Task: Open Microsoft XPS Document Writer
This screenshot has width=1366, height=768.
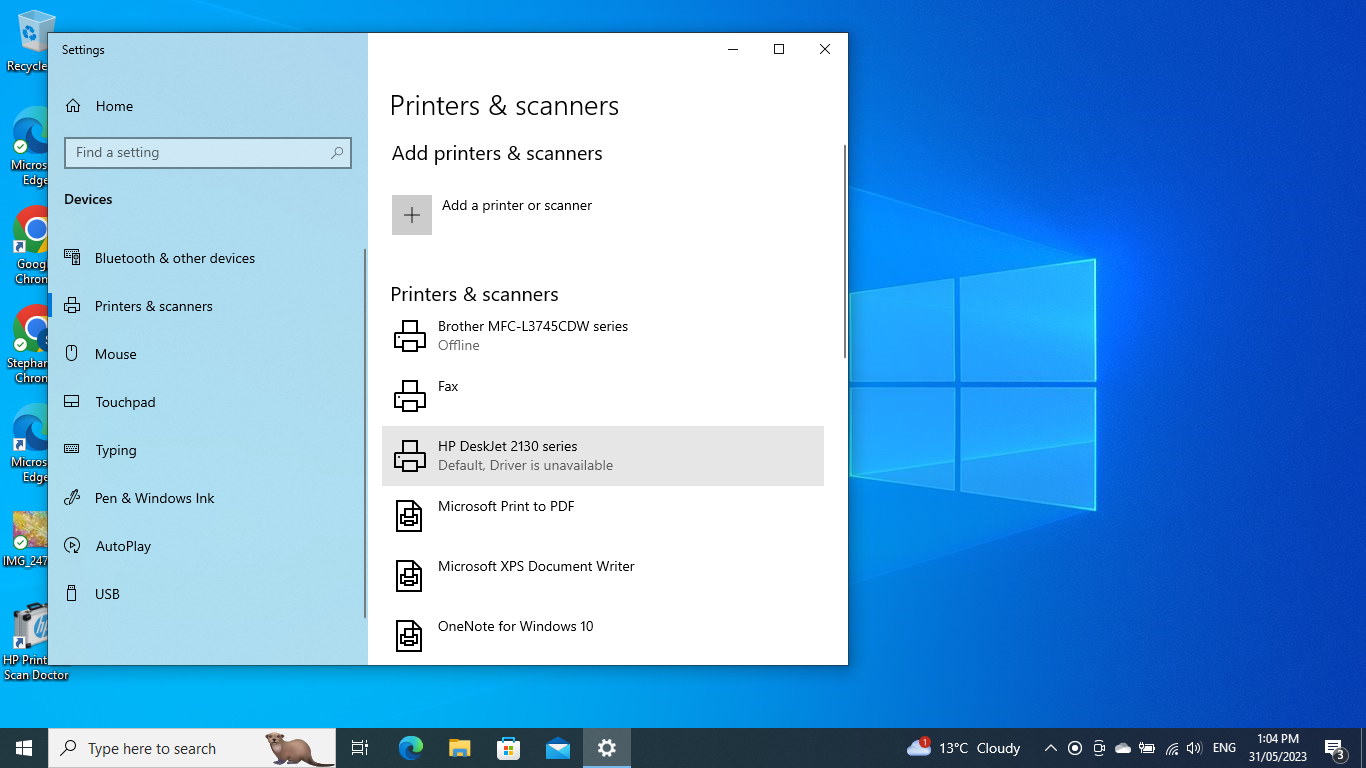Action: click(x=536, y=566)
